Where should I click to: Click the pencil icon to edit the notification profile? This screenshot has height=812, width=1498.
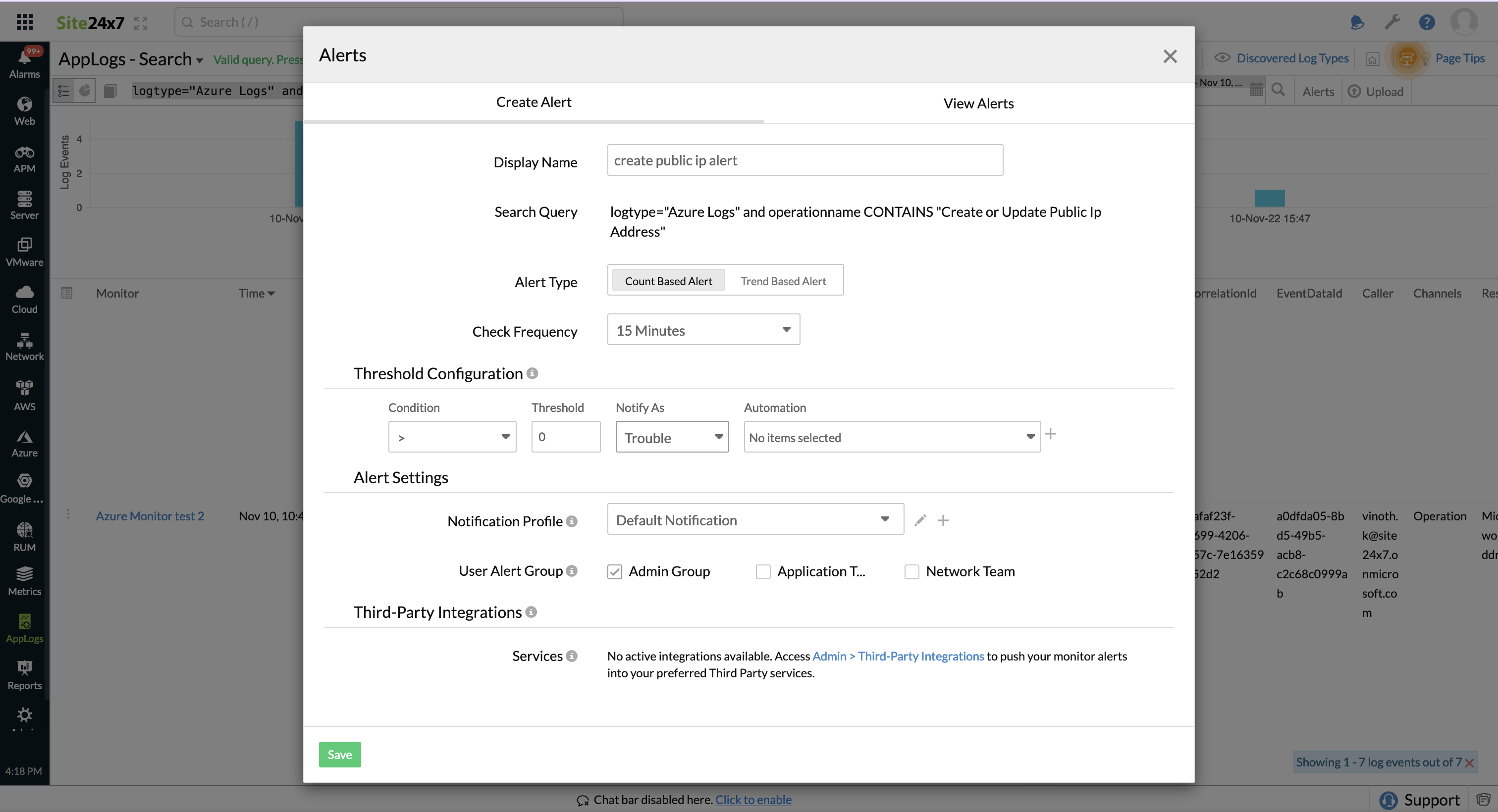[919, 520]
